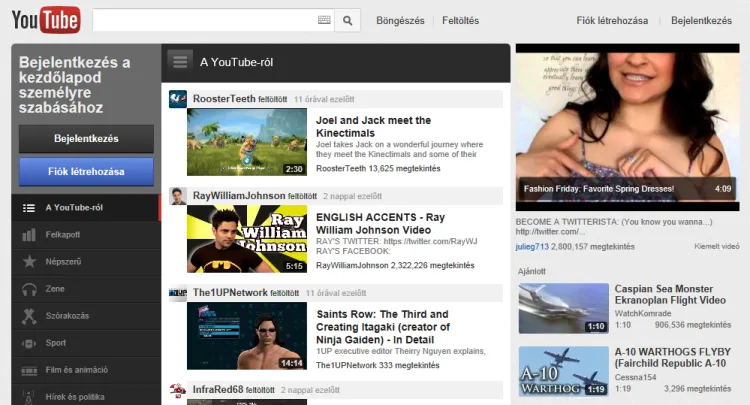Click the Feltöltés upload link
The image size is (750, 405).
tap(460, 20)
